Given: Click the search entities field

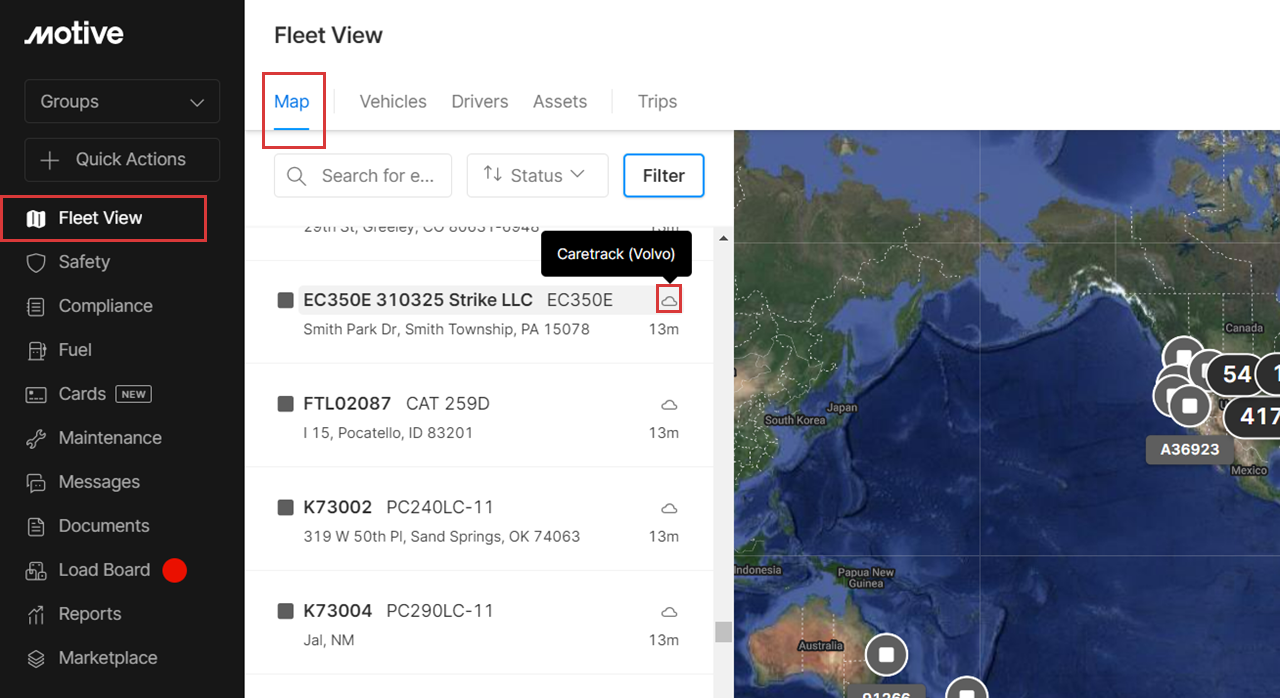Looking at the screenshot, I should coord(376,175).
